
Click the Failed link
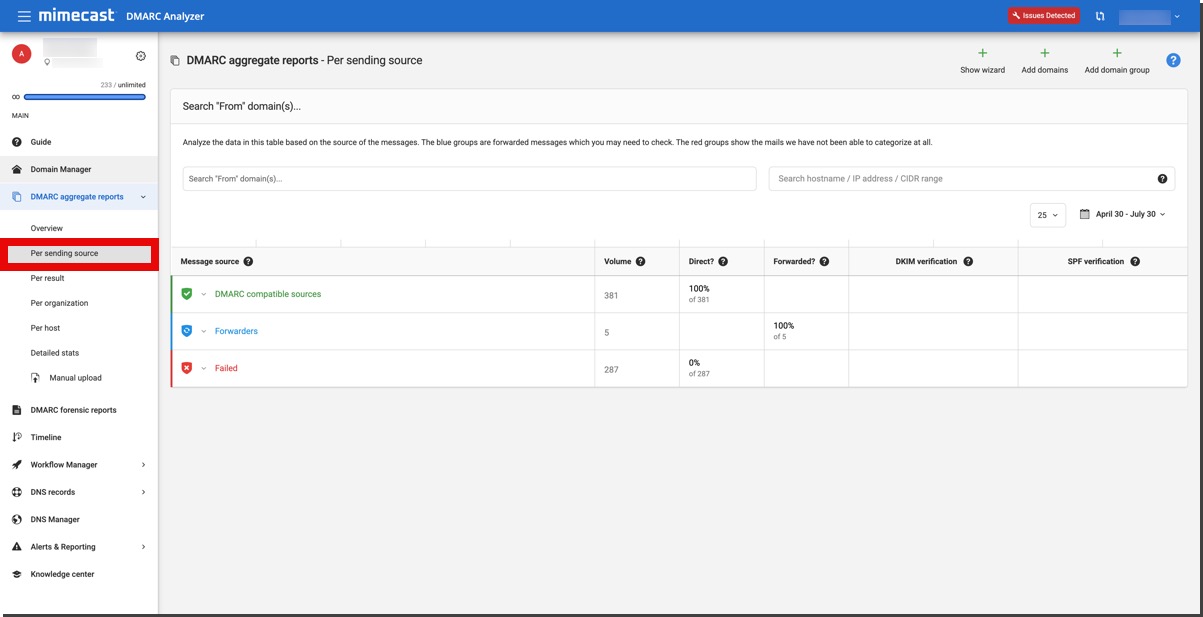pyautogui.click(x=226, y=368)
